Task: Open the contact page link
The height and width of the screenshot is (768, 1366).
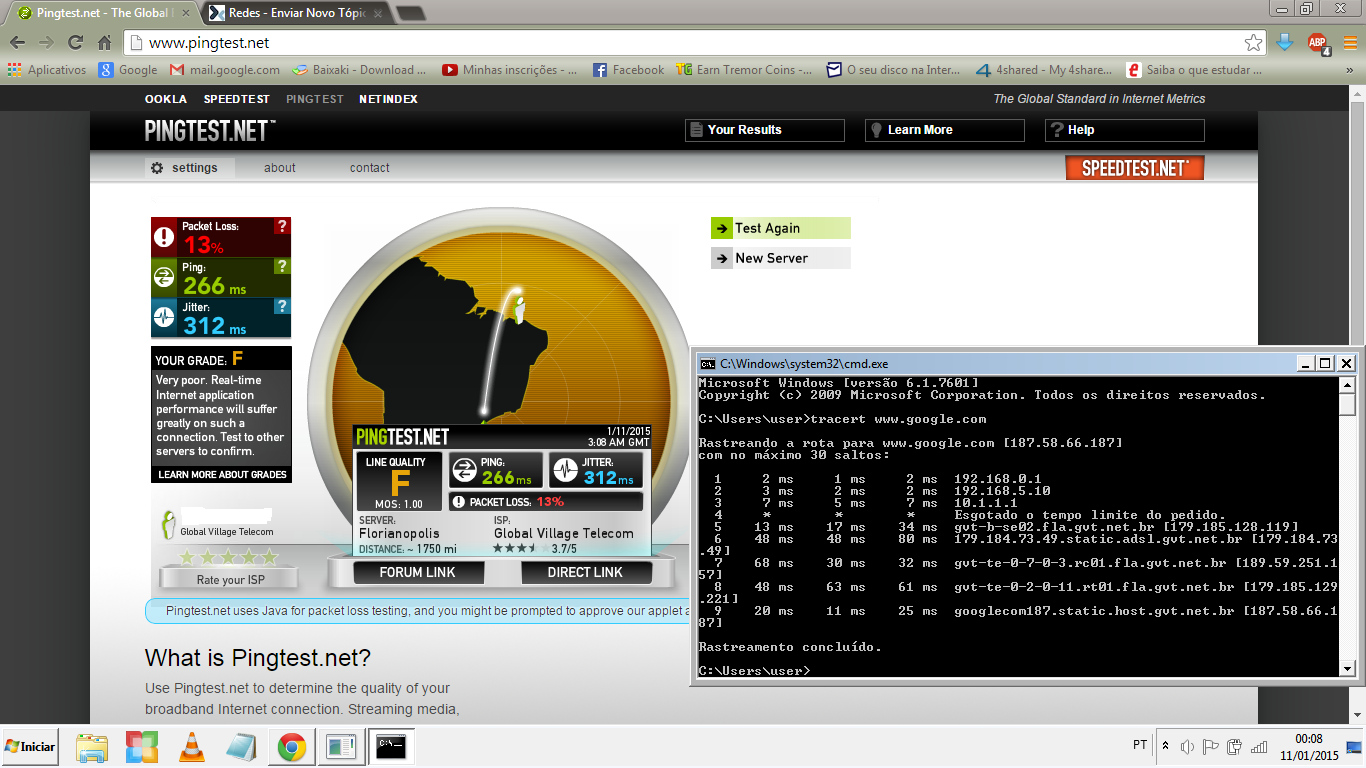Action: 370,168
